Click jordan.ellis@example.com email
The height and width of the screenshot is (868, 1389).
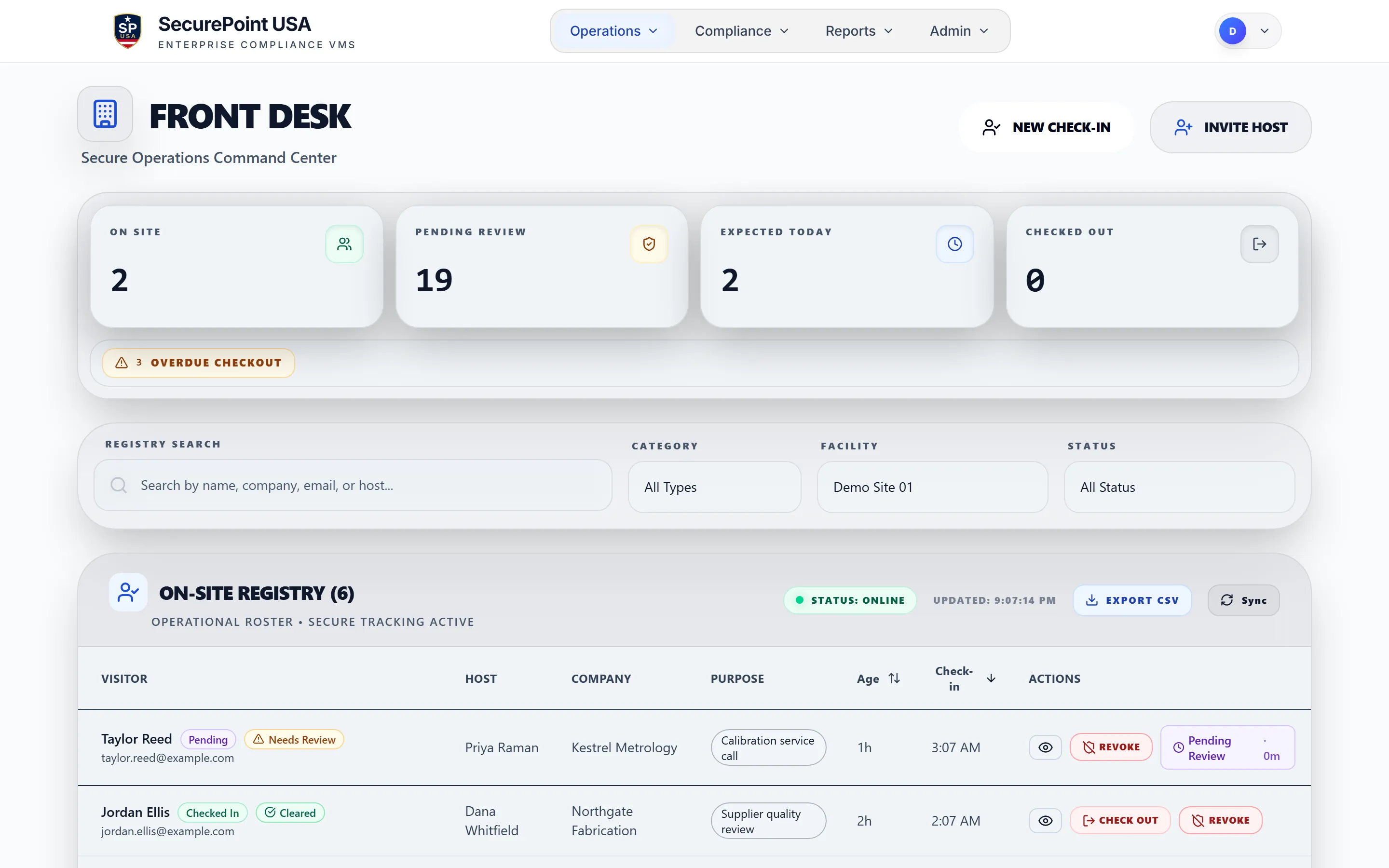coord(168,831)
